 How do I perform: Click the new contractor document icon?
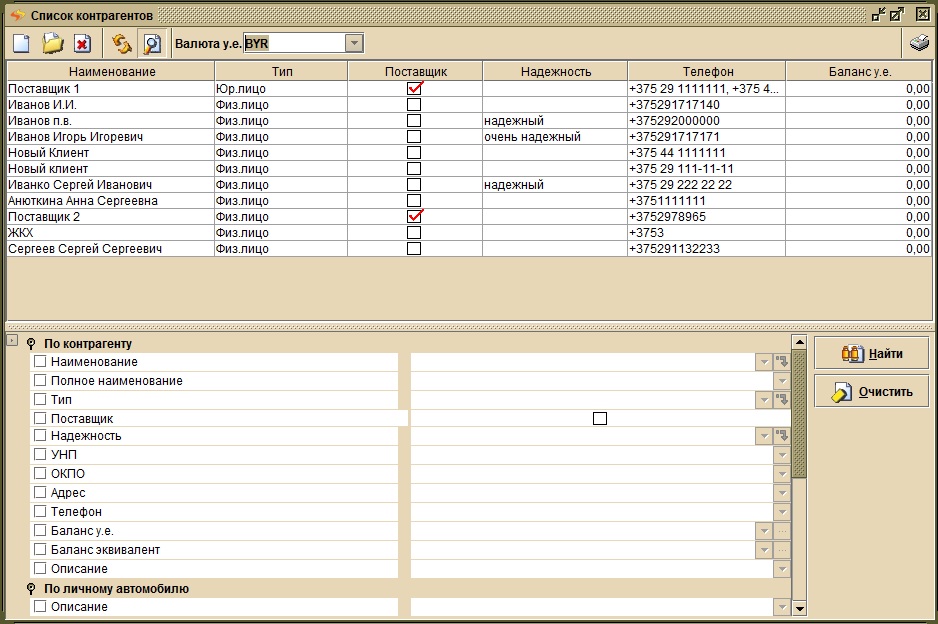pyautogui.click(x=22, y=44)
